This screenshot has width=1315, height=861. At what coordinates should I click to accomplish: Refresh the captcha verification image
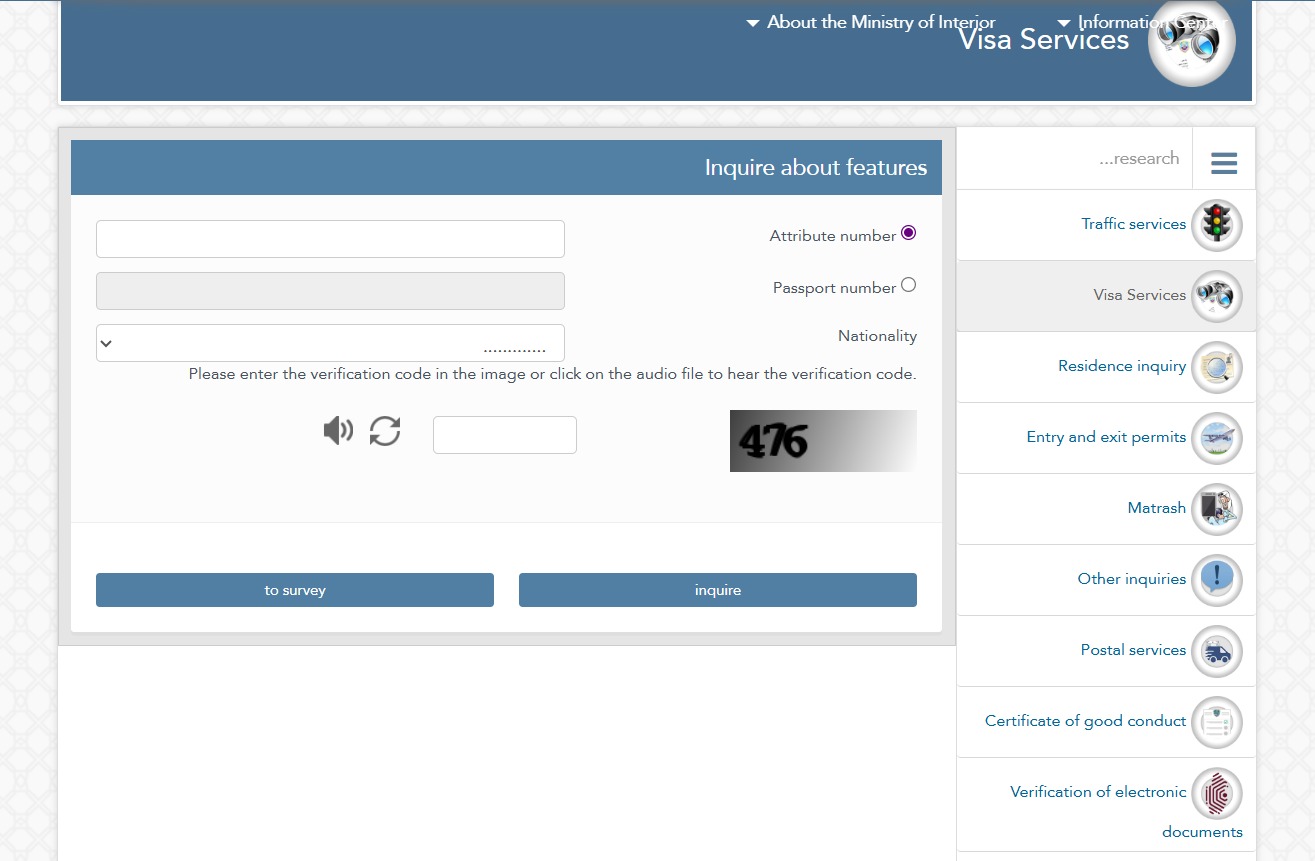click(385, 431)
